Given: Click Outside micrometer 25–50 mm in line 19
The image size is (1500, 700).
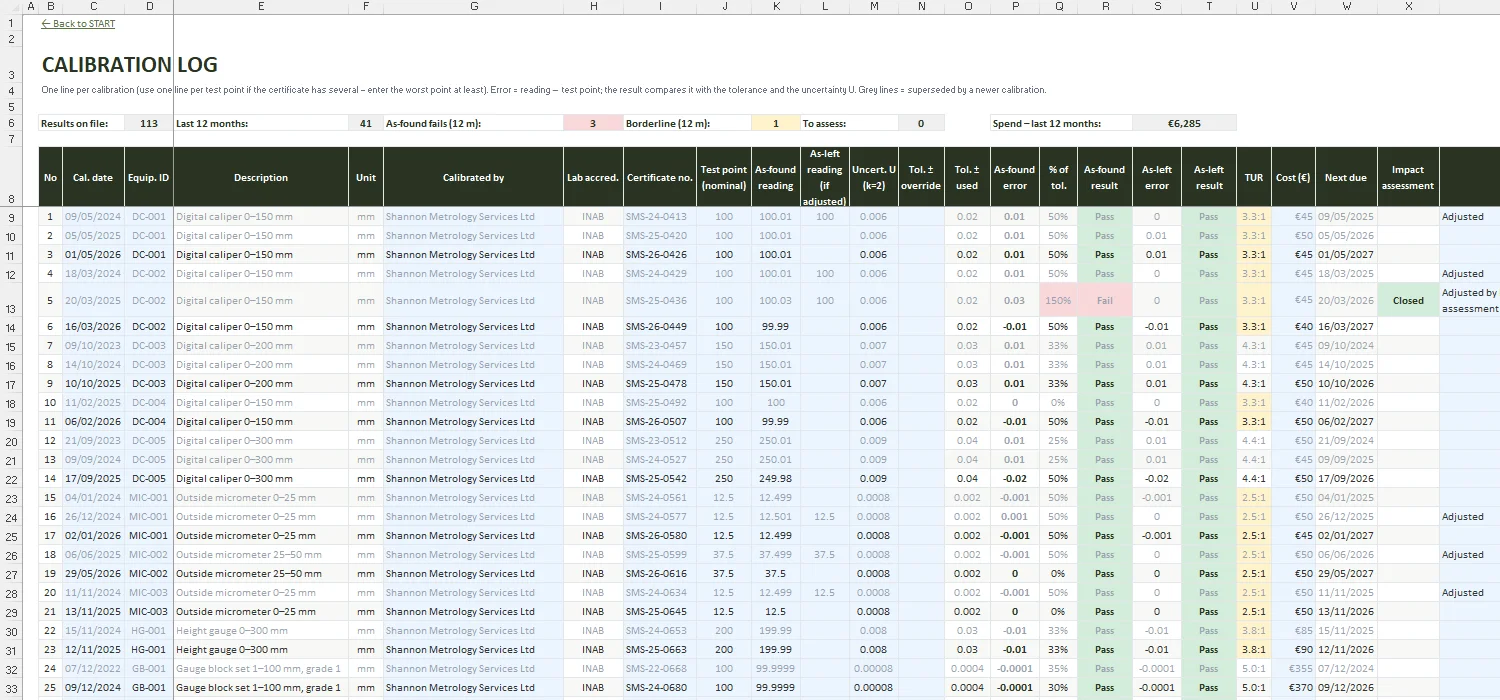Looking at the screenshot, I should (261, 573).
